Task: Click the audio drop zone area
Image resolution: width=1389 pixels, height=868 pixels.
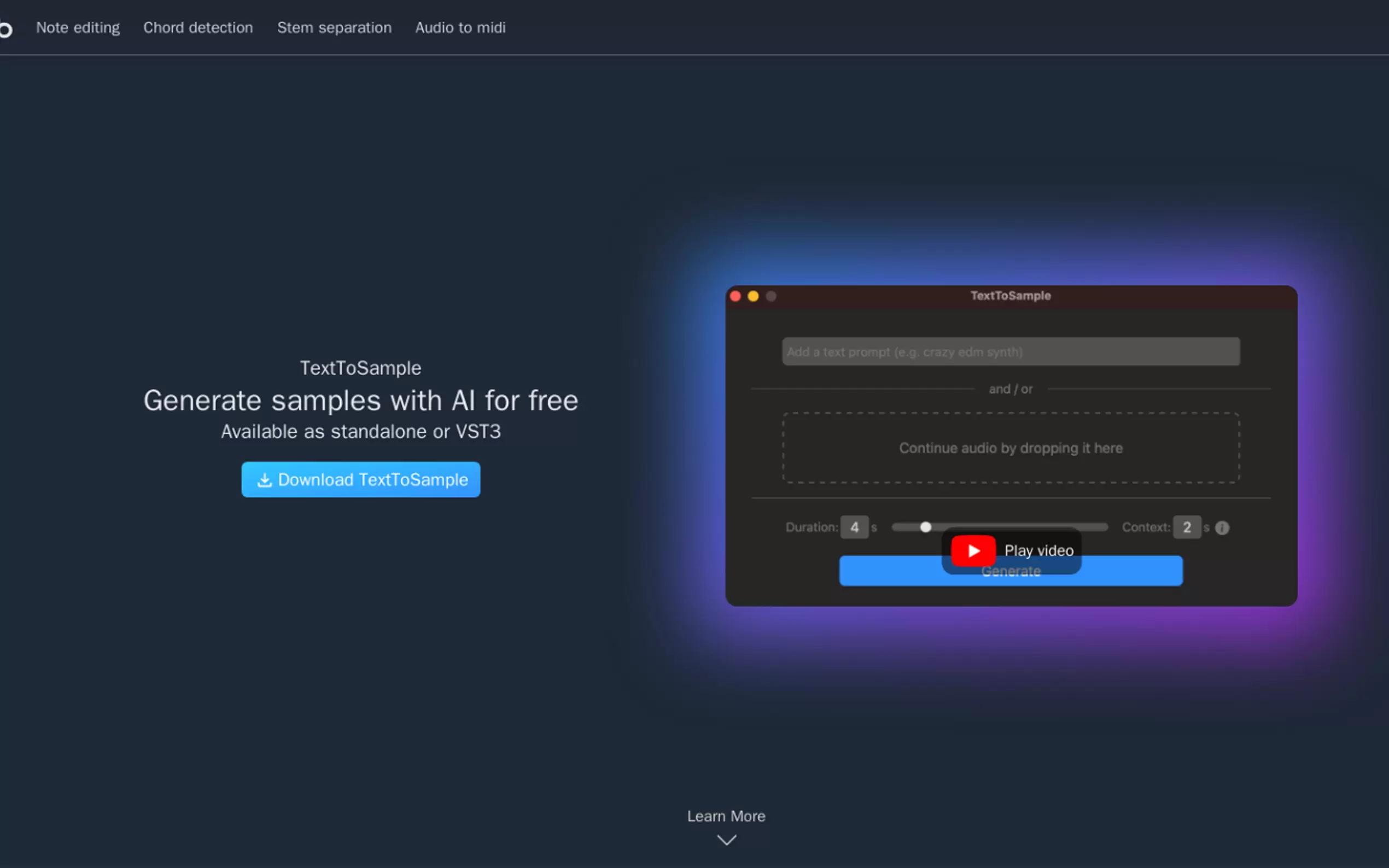Action: click(x=1011, y=448)
